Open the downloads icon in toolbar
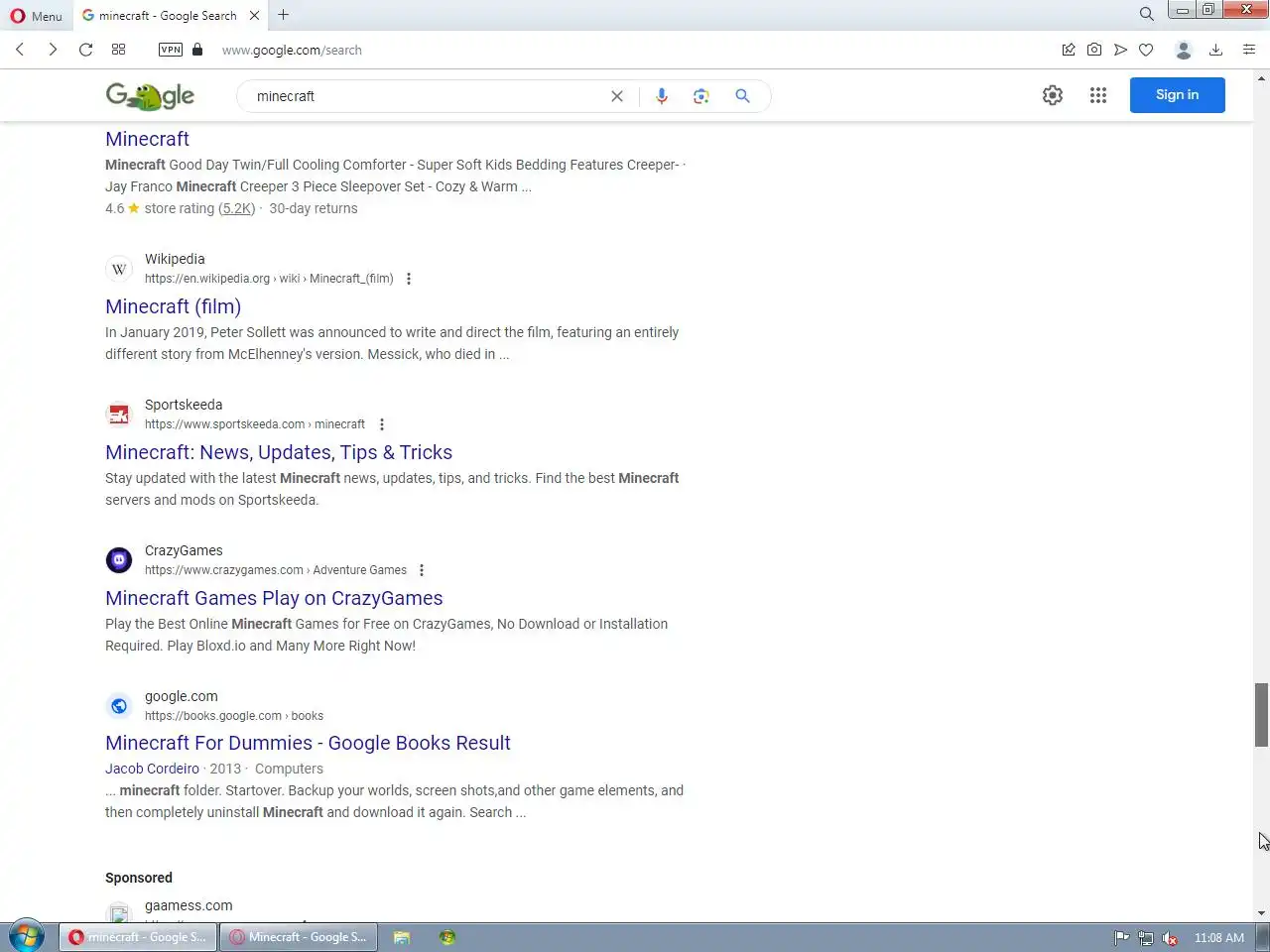Screen dimensions: 1270x952 pyautogui.click(x=1215, y=50)
